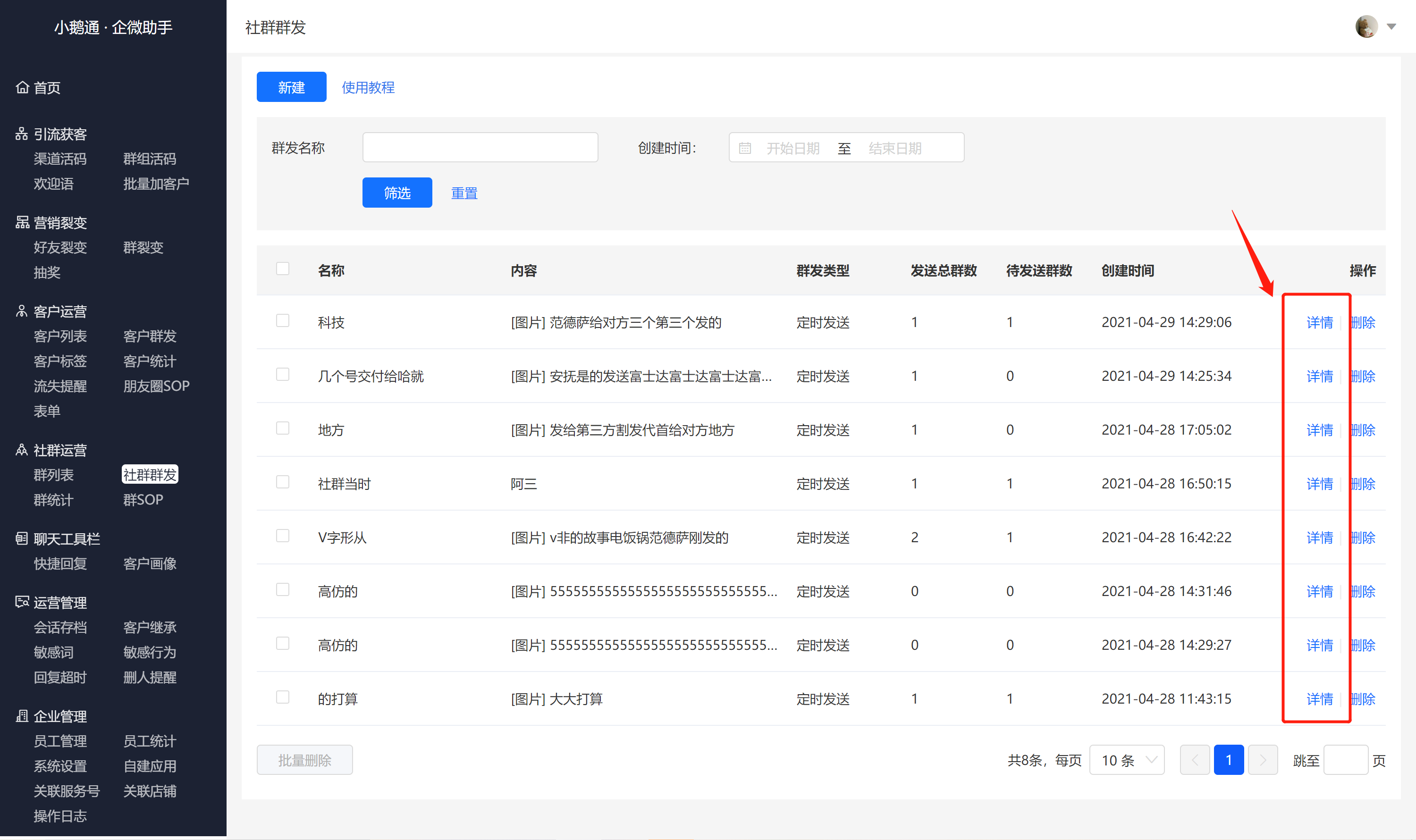Click the 批量删除 button
1416x840 pixels.
point(304,760)
